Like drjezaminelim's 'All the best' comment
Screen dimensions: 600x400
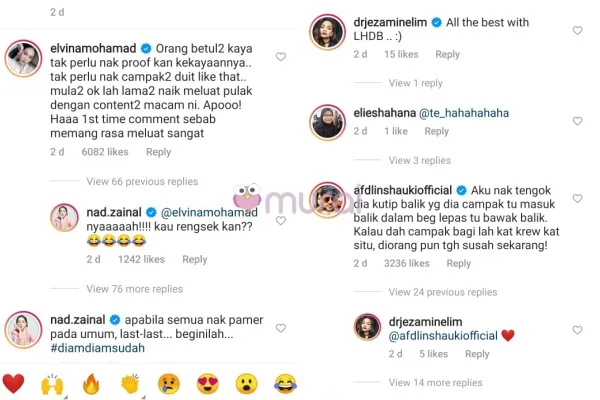[577, 30]
